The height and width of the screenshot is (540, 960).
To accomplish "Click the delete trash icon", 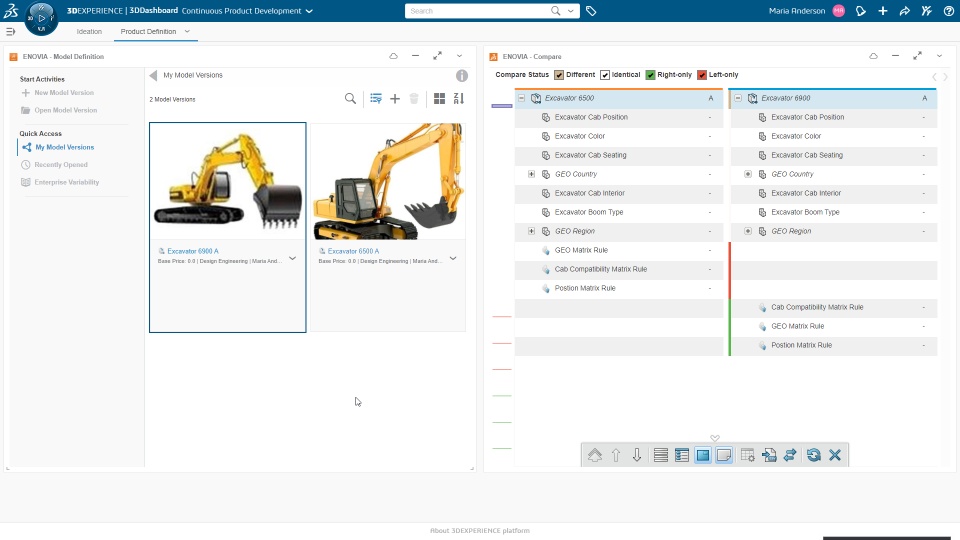I will pos(414,99).
